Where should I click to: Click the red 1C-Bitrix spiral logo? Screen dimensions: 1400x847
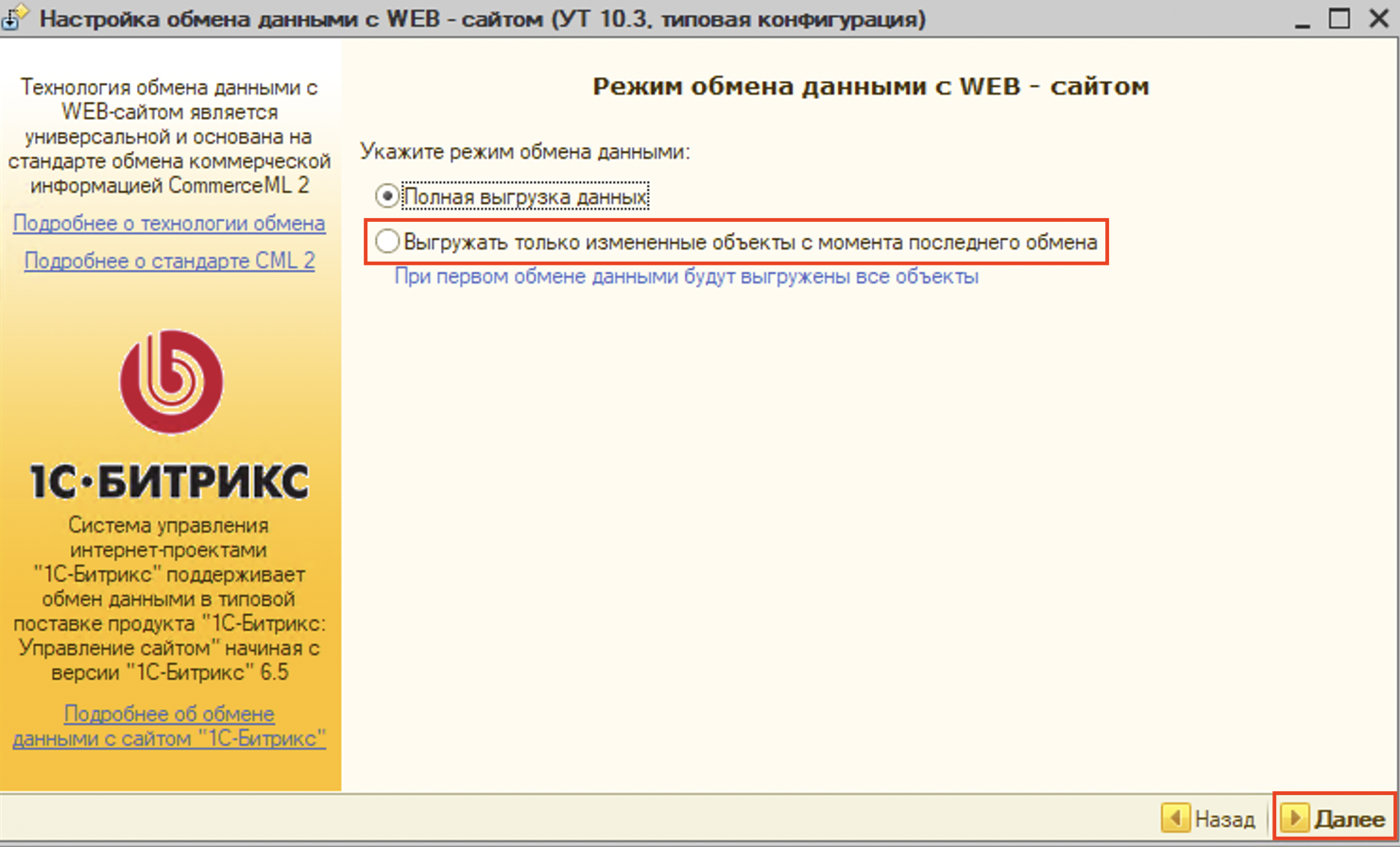coord(171,381)
